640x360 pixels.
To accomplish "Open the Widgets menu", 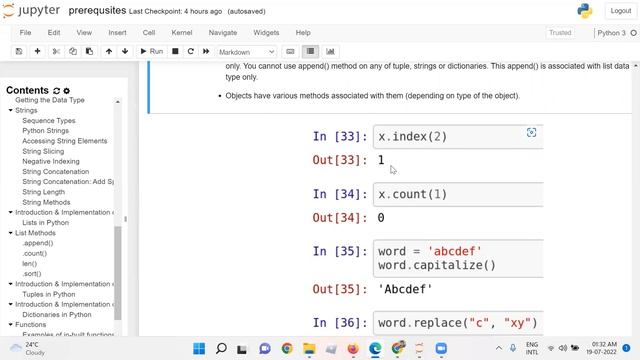I will tap(266, 33).
